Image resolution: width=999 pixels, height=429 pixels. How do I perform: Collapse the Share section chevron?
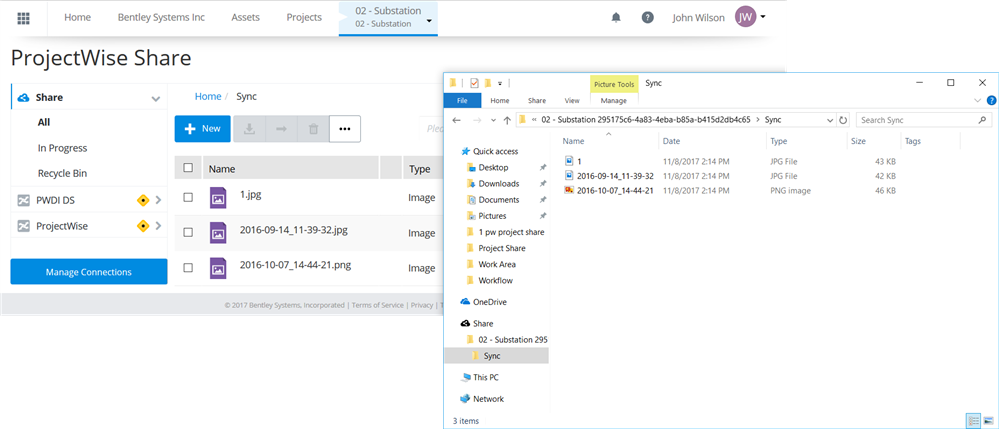(x=155, y=99)
